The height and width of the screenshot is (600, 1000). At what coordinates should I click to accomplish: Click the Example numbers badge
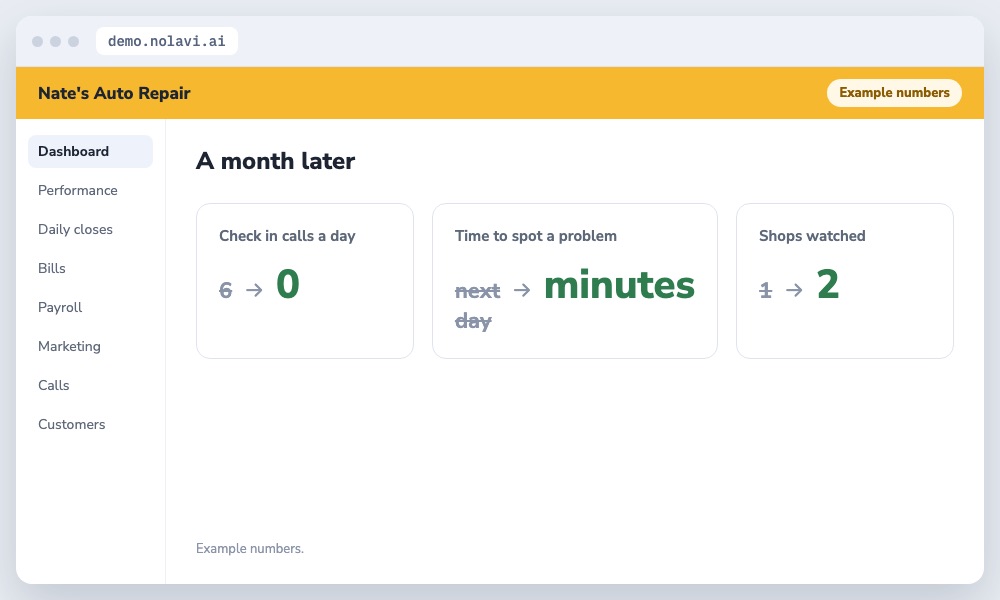point(894,92)
